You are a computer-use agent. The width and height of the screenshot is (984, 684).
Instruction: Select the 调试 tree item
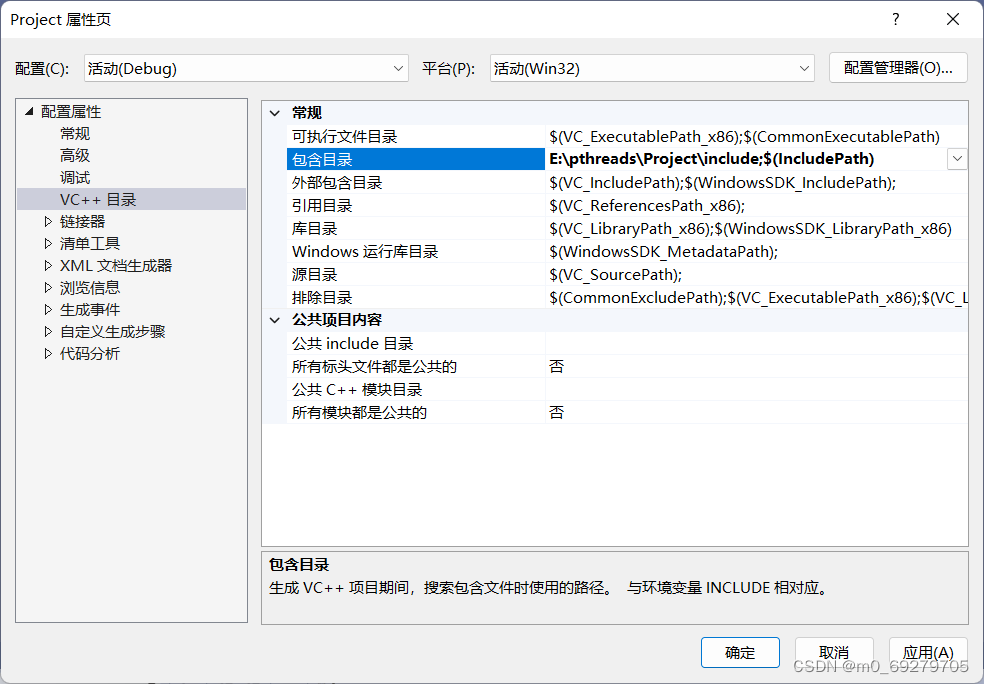coord(74,177)
